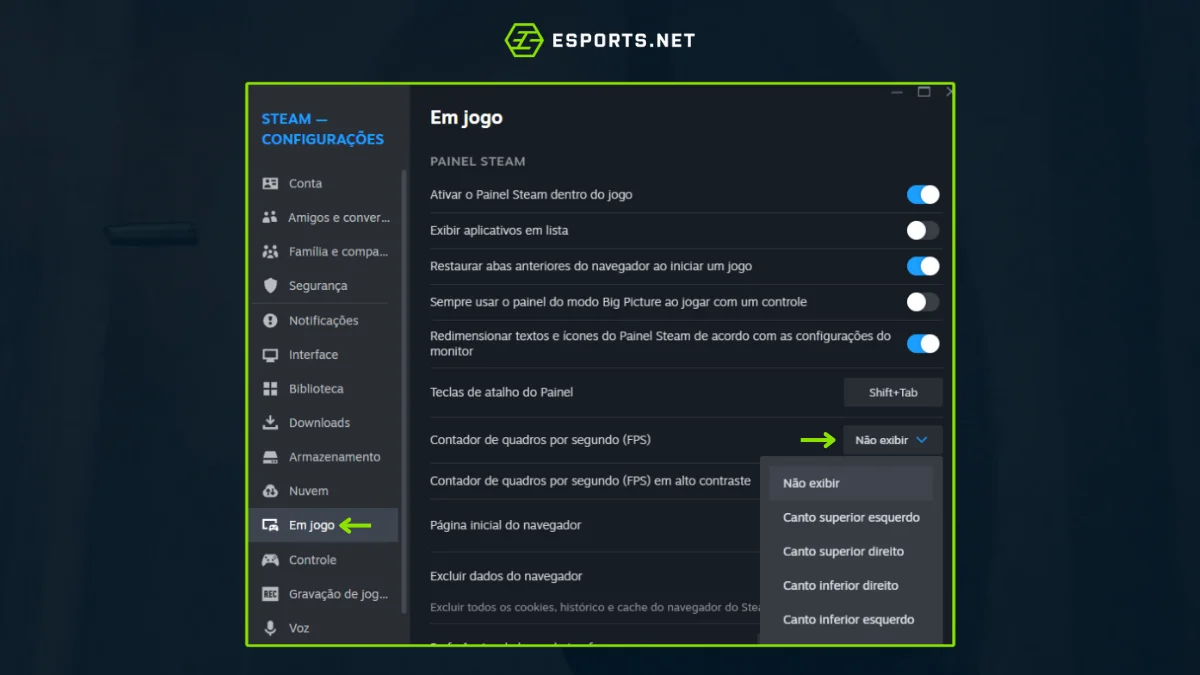This screenshot has width=1200, height=675.
Task: Go to Gravação de jogo settings
Action: pos(325,594)
